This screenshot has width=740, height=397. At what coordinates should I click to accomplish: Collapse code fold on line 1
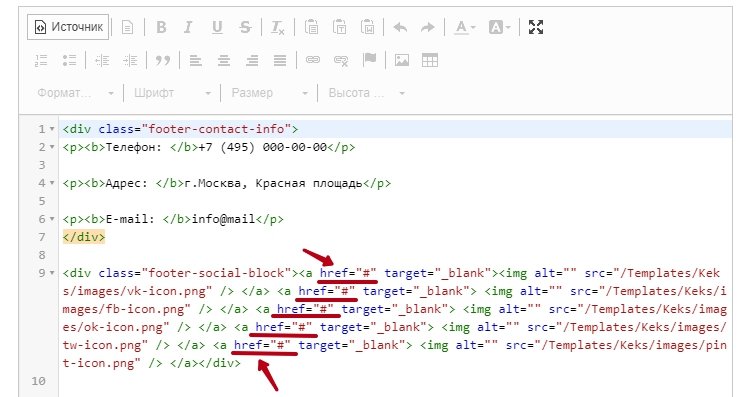click(52, 129)
